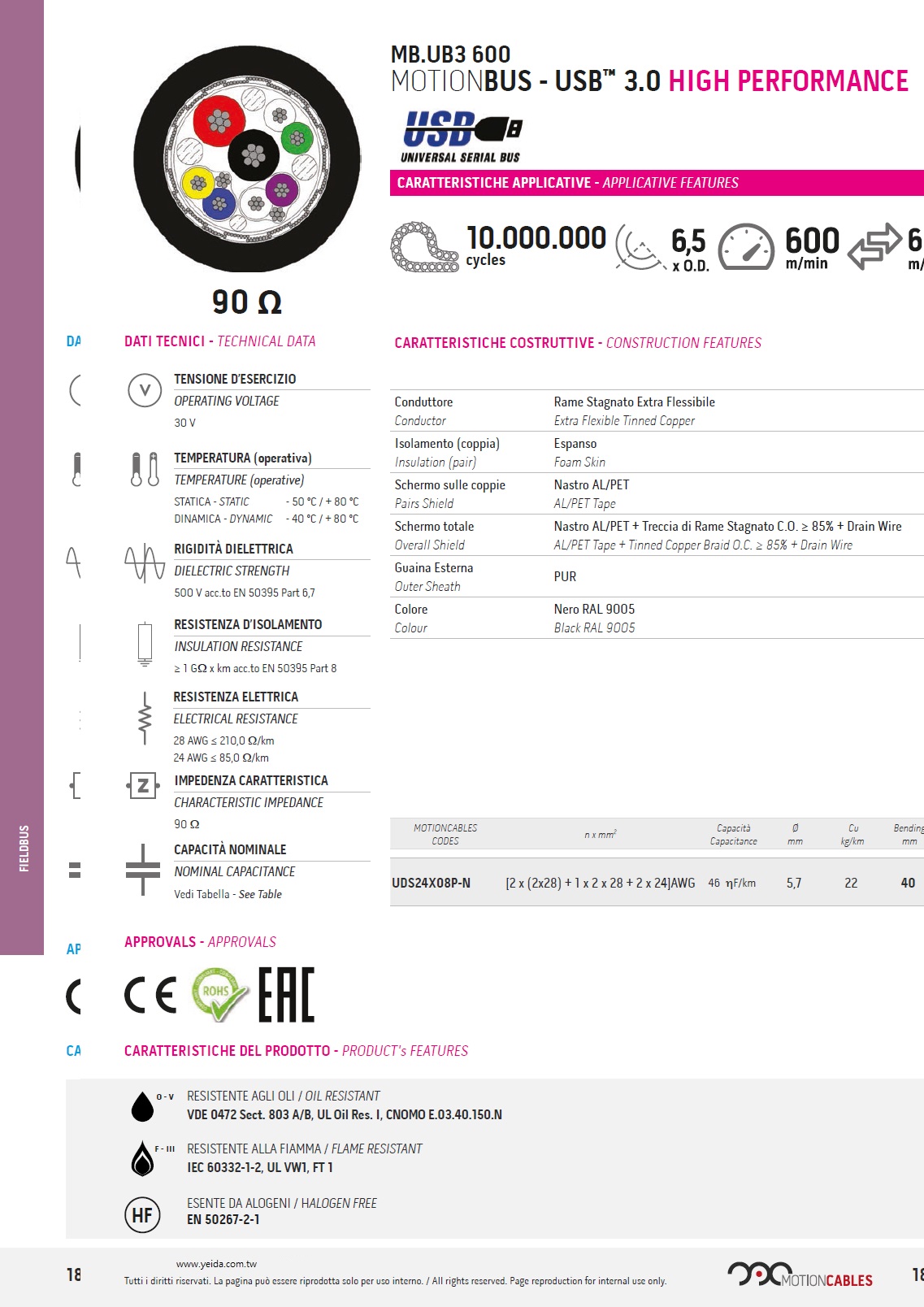Click the product code title MB.UB3 600
The image size is (924, 1307).
pos(451,54)
